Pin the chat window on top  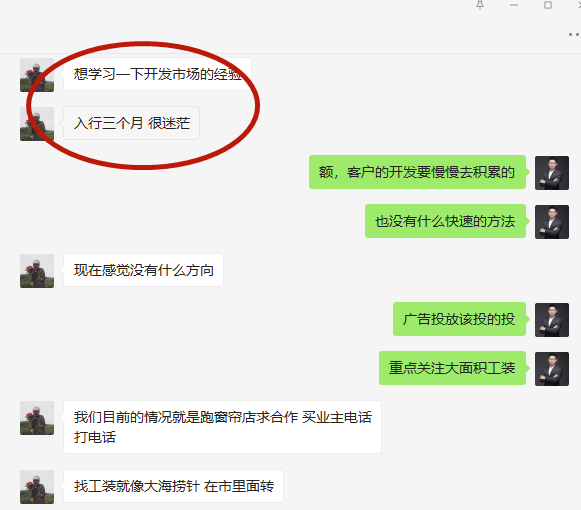(x=480, y=5)
